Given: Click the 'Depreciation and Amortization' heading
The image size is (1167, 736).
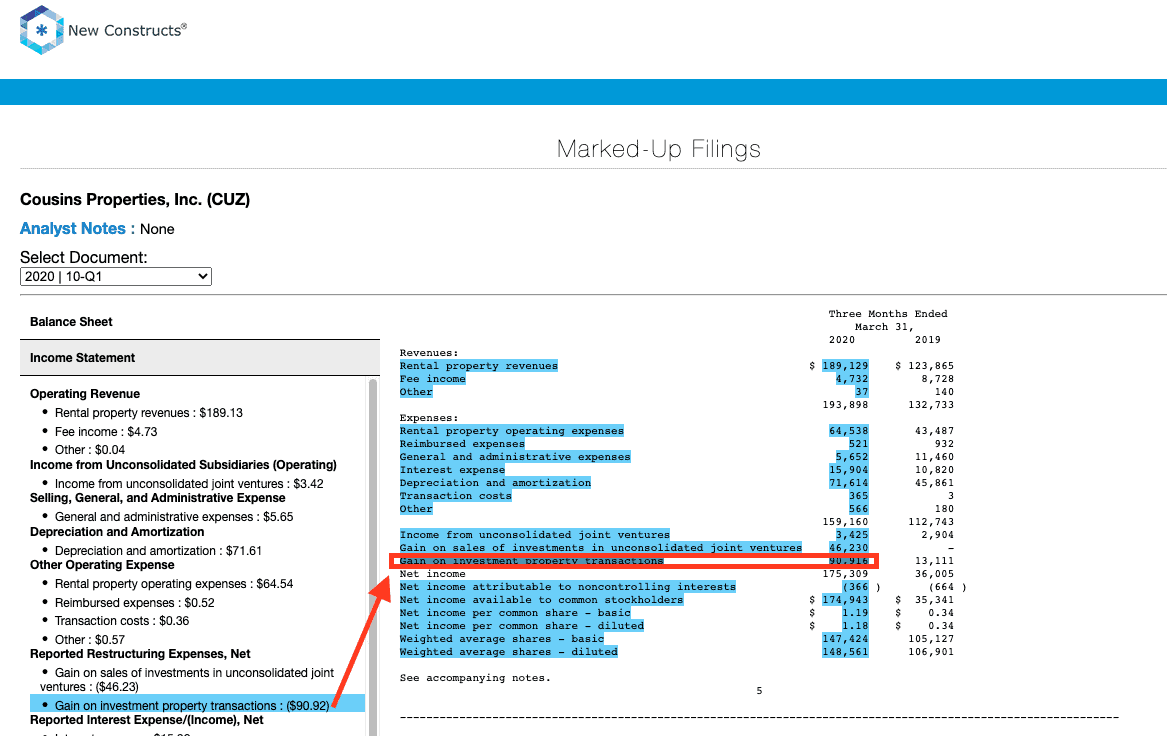Looking at the screenshot, I should (x=117, y=531).
